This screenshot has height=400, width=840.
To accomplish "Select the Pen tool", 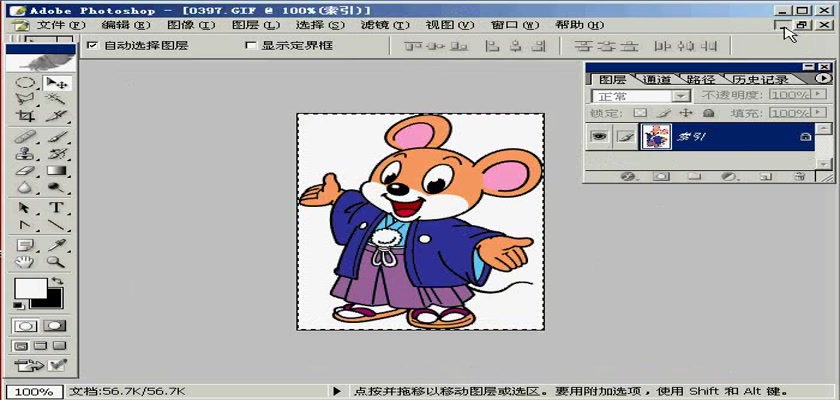I will (25, 224).
